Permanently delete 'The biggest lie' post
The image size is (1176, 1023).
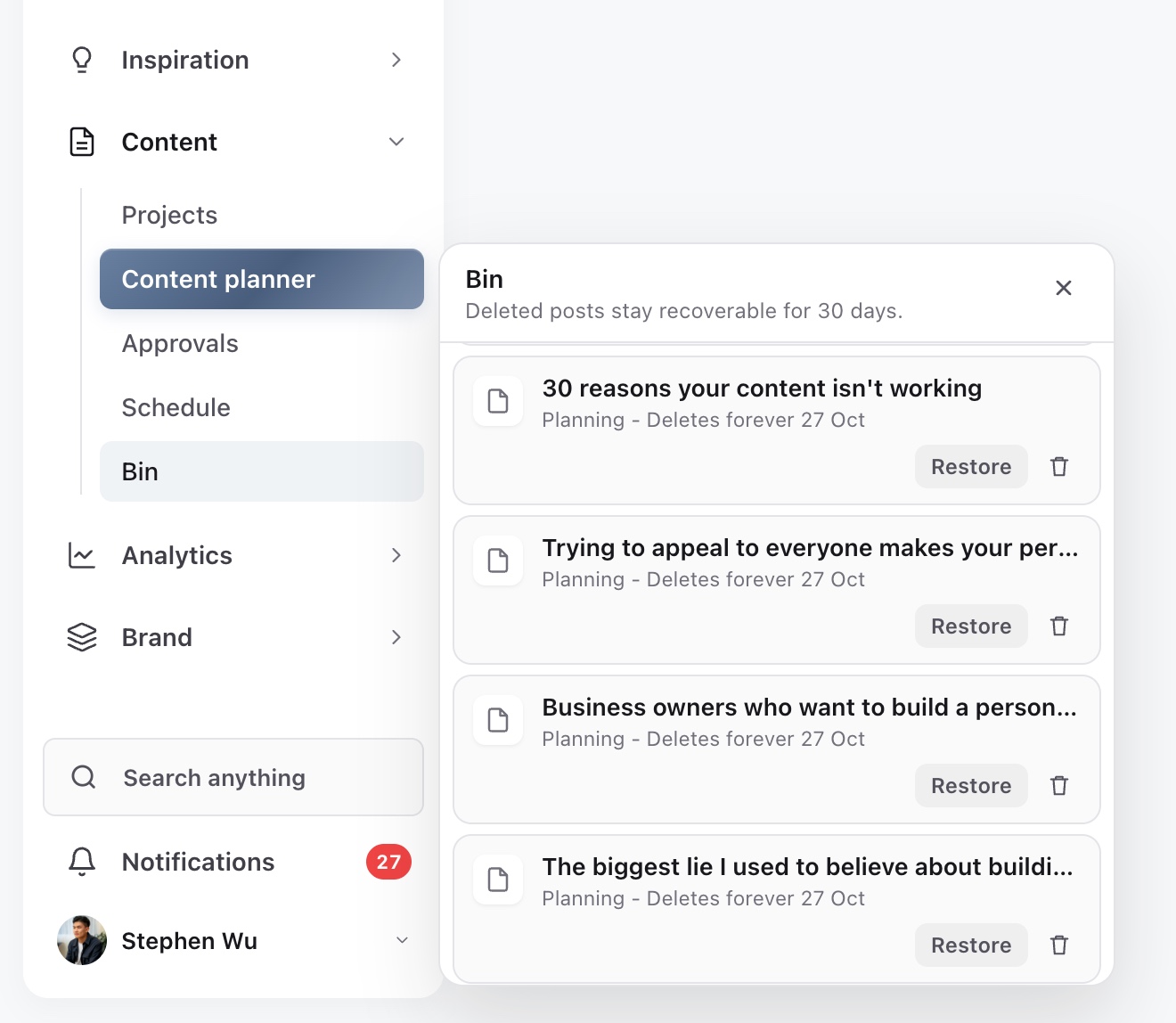click(1059, 945)
